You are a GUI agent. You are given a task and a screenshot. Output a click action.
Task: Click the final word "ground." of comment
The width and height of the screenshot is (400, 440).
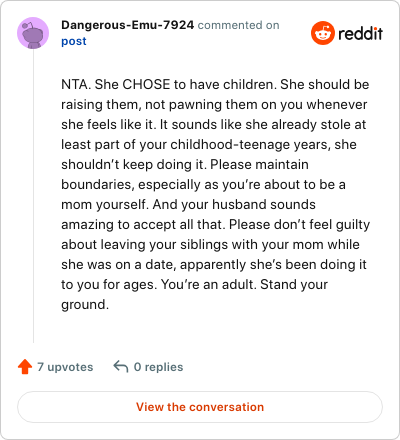click(85, 305)
